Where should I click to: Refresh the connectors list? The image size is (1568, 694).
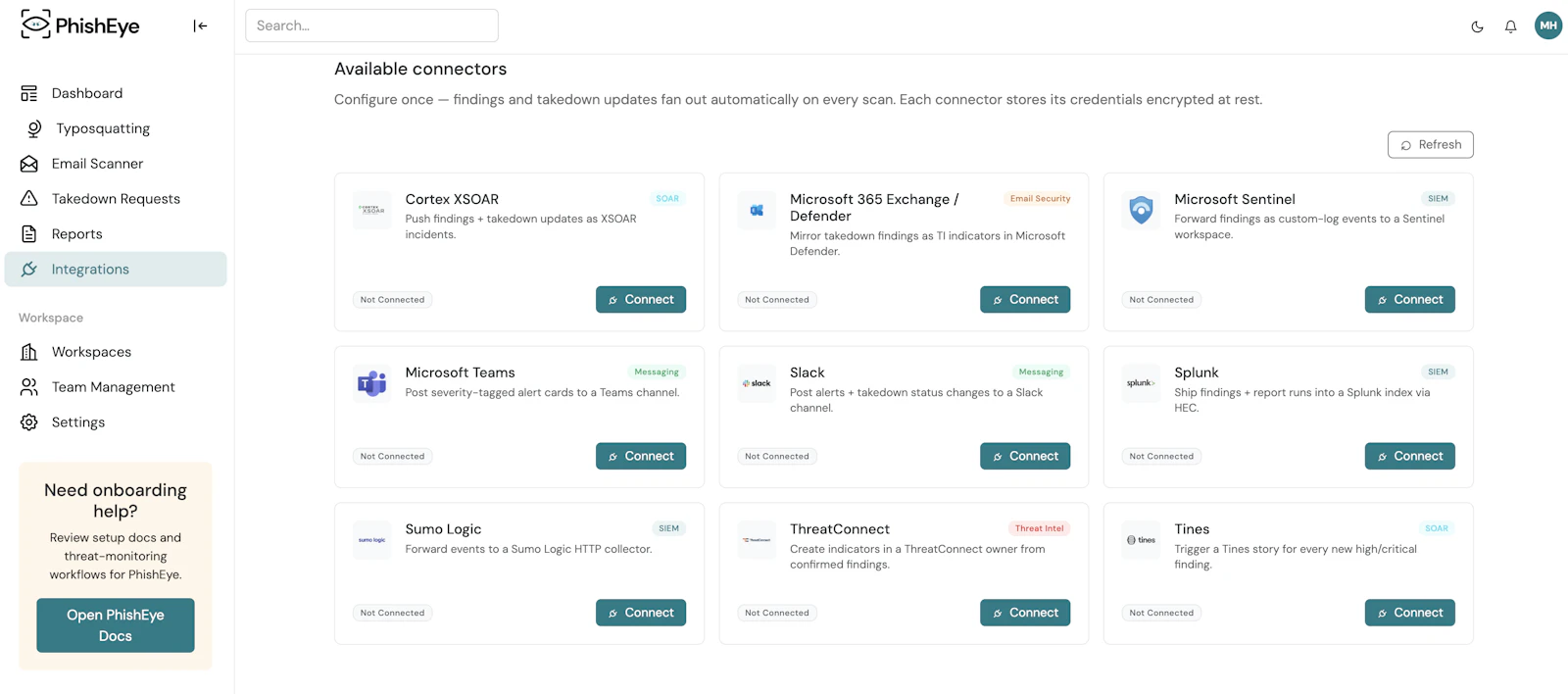[1430, 144]
